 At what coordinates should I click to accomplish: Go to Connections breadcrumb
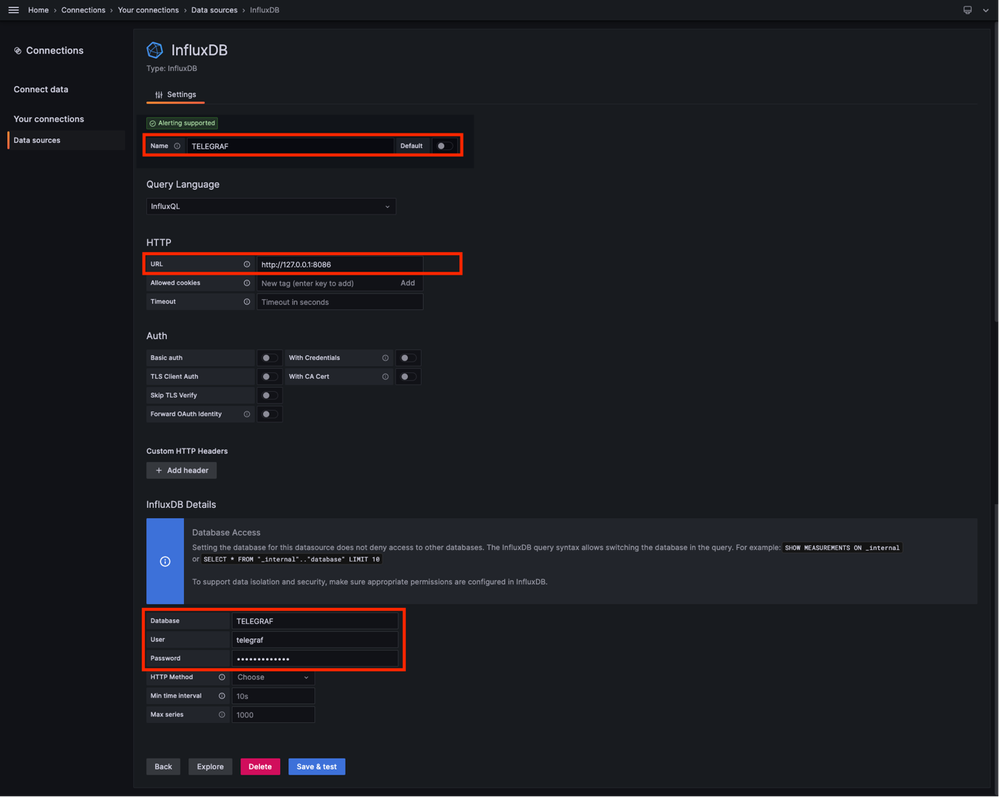pos(83,10)
